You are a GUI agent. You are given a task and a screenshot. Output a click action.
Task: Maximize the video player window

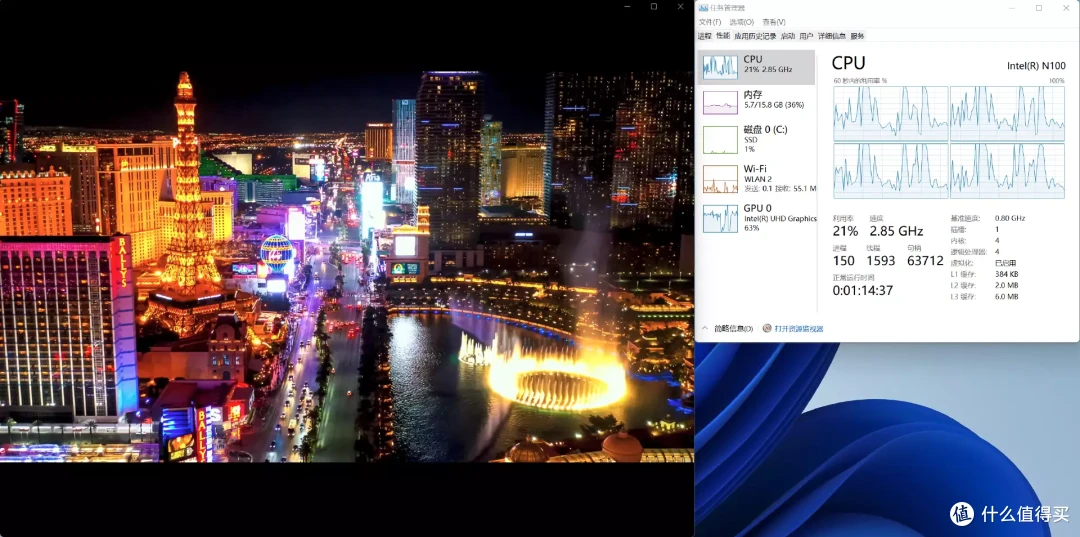[x=654, y=6]
